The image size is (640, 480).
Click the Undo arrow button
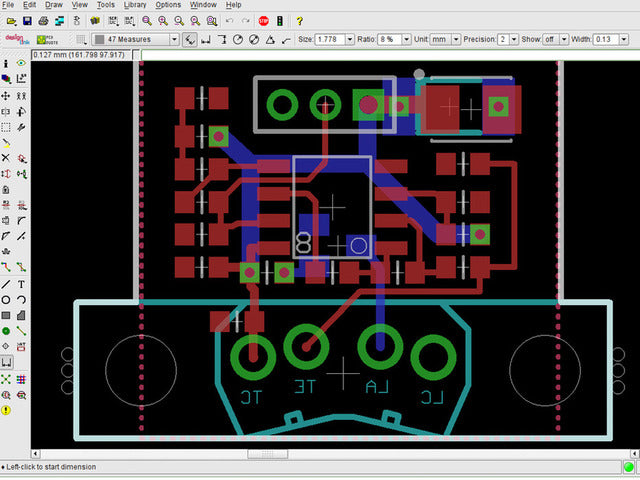pos(229,20)
